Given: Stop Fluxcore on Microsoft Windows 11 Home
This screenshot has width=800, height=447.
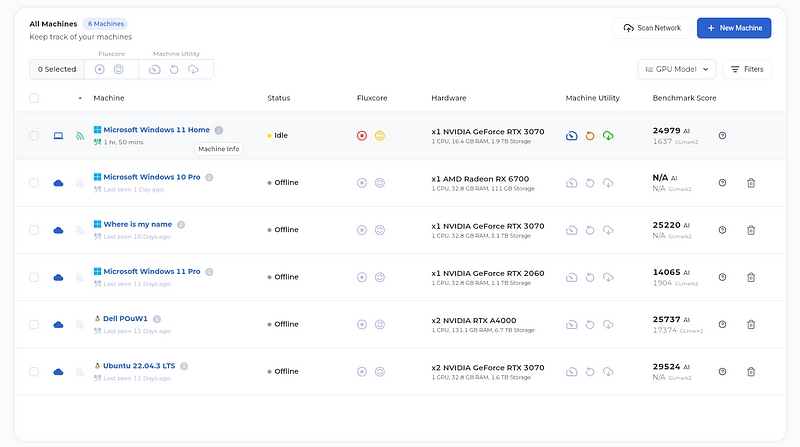Looking at the screenshot, I should (362, 136).
